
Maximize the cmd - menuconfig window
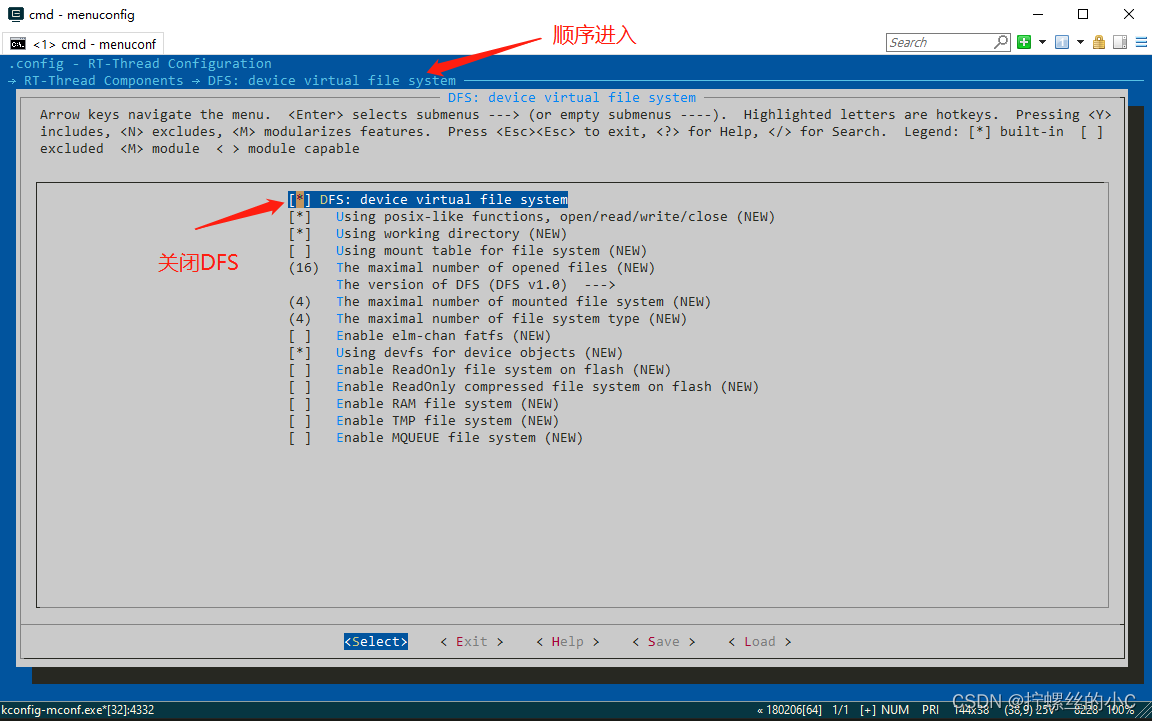coord(1083,14)
